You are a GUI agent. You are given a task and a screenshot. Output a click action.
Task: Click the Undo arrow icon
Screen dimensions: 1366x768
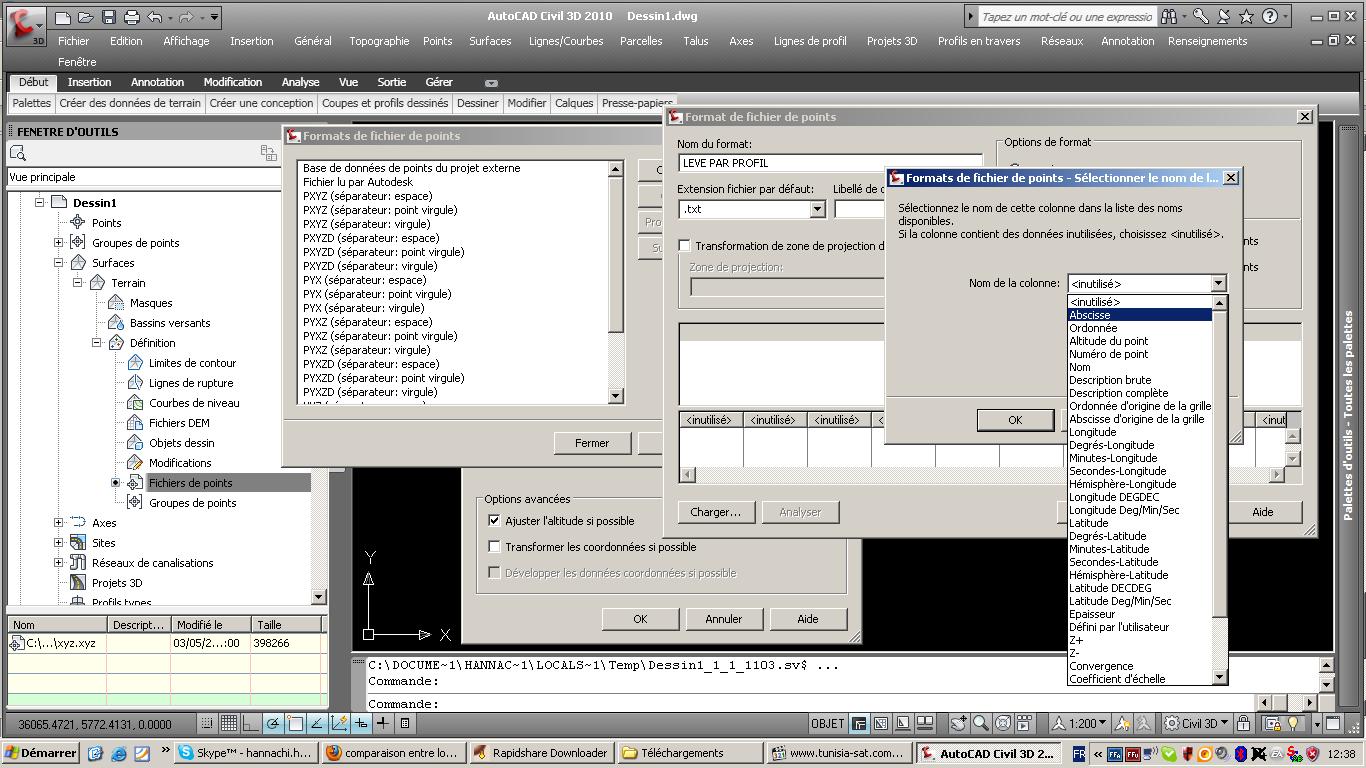154,17
